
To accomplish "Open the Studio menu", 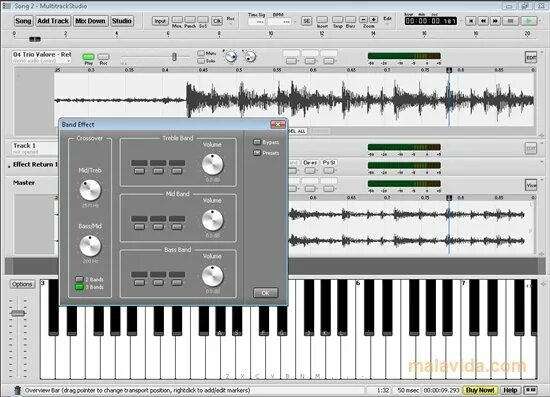I will (x=121, y=21).
